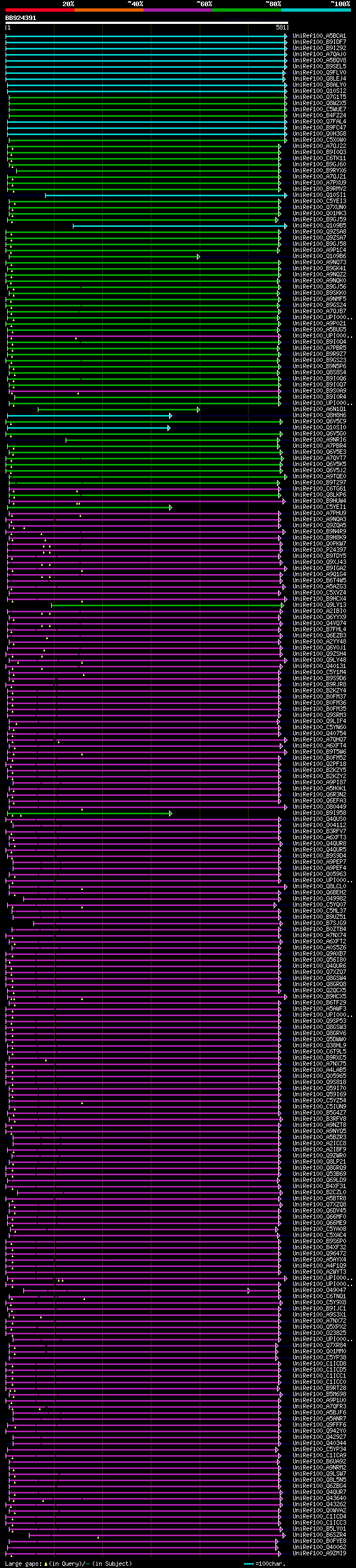
Task: Click hit label UniRef100_C1ICC0
Action: coord(319,1382)
